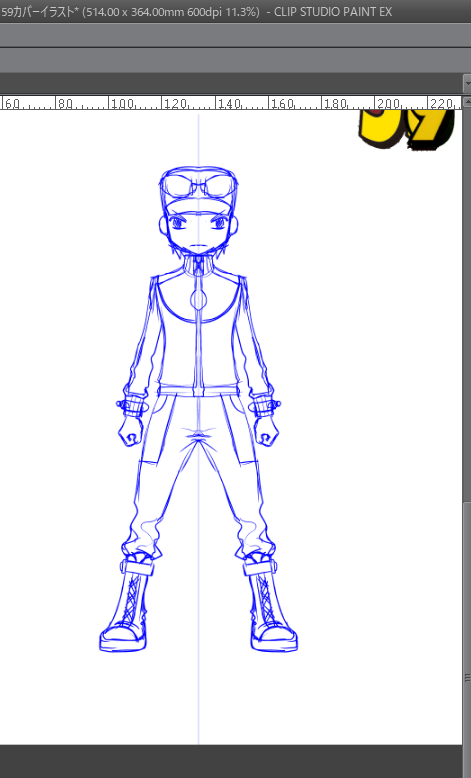Click the character's goggles on the canvas

(x=199, y=186)
